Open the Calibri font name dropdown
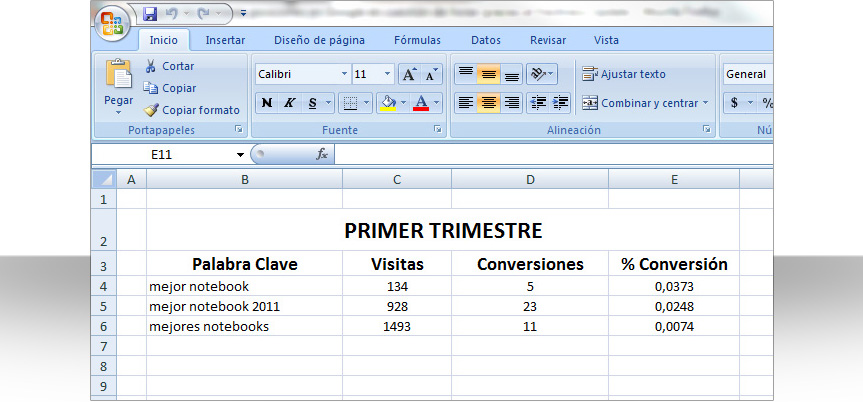This screenshot has height=402, width=863. click(x=344, y=74)
